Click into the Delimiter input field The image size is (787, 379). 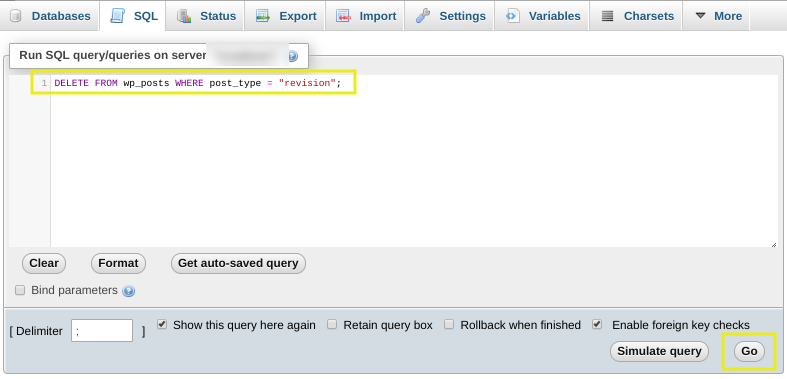(102, 331)
